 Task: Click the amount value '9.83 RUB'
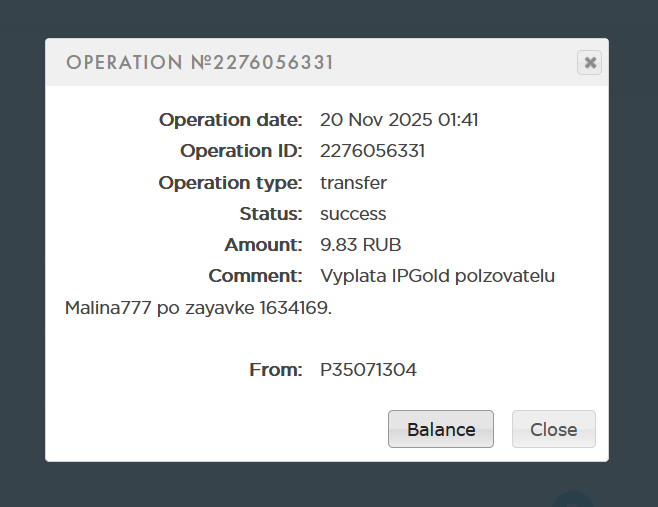pos(360,245)
